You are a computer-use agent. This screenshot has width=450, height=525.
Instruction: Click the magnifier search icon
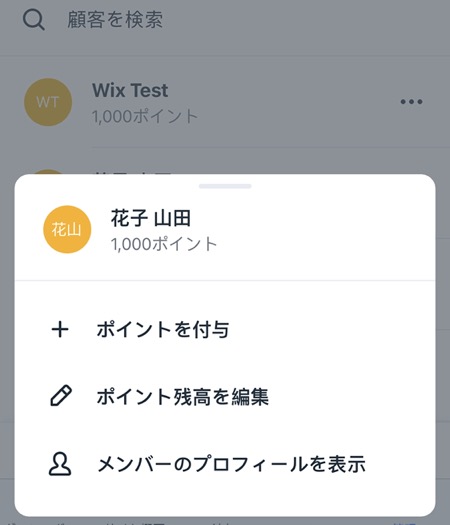click(x=33, y=20)
